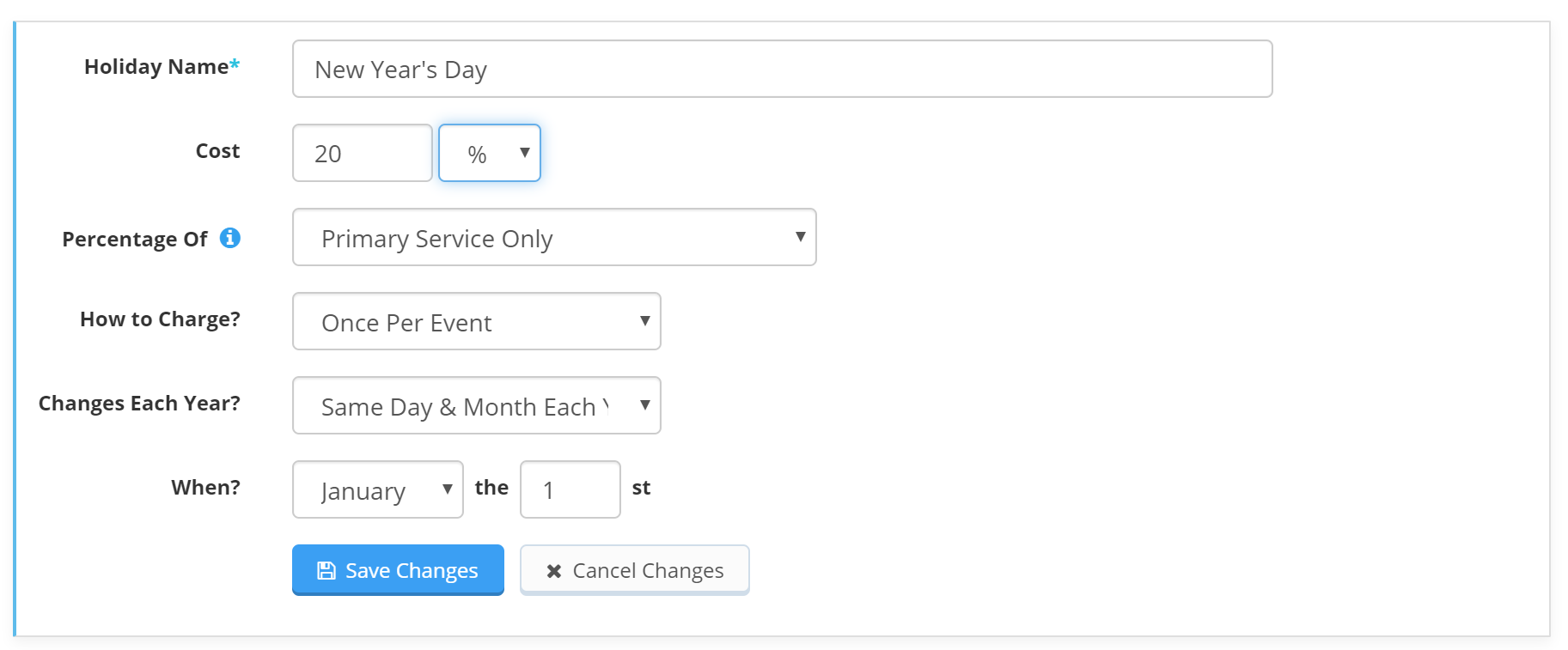Open the cost unit % dropdown
The height and width of the screenshot is (650, 1568).
point(489,153)
